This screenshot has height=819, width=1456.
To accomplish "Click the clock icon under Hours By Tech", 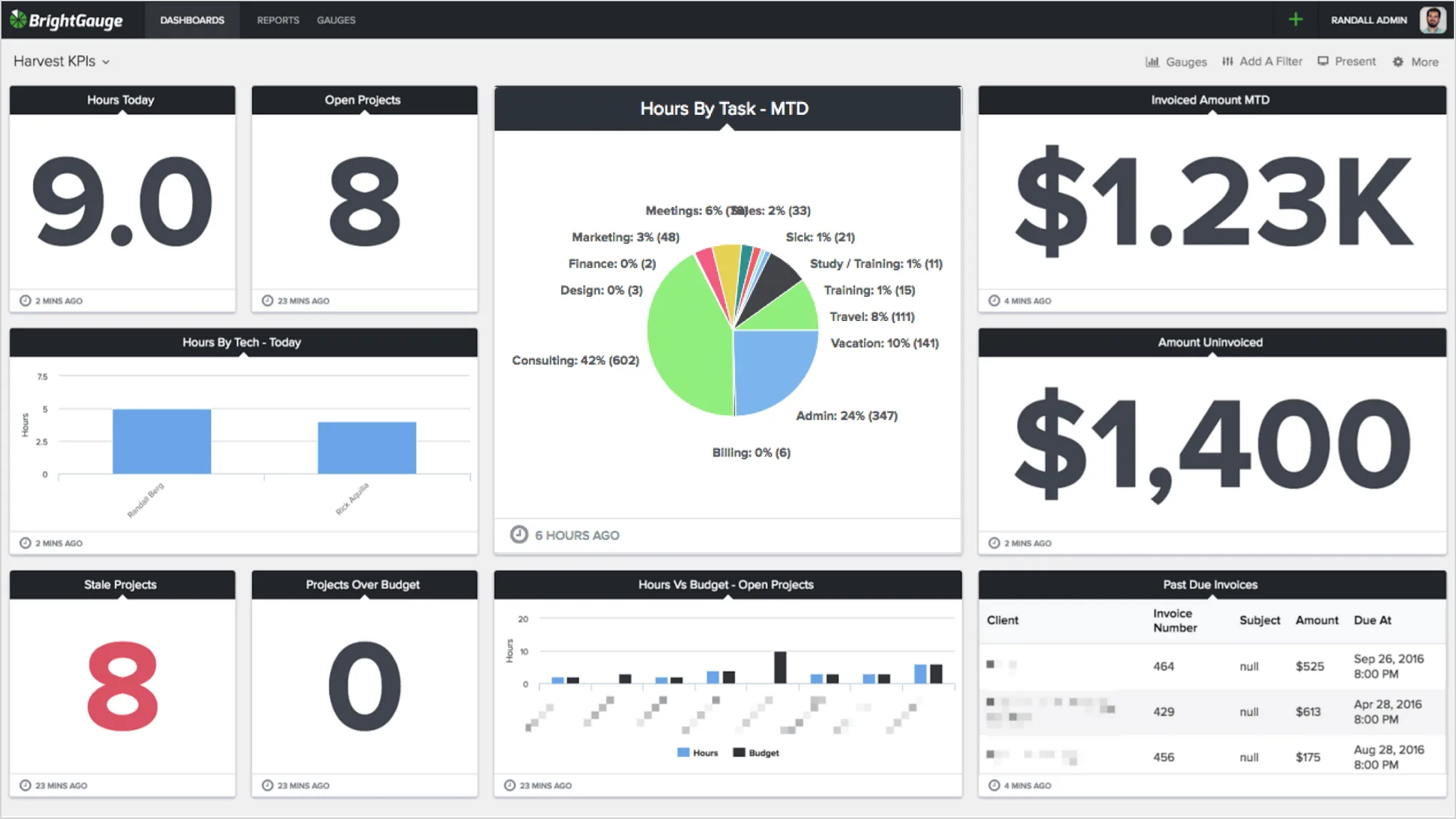I will pos(25,543).
